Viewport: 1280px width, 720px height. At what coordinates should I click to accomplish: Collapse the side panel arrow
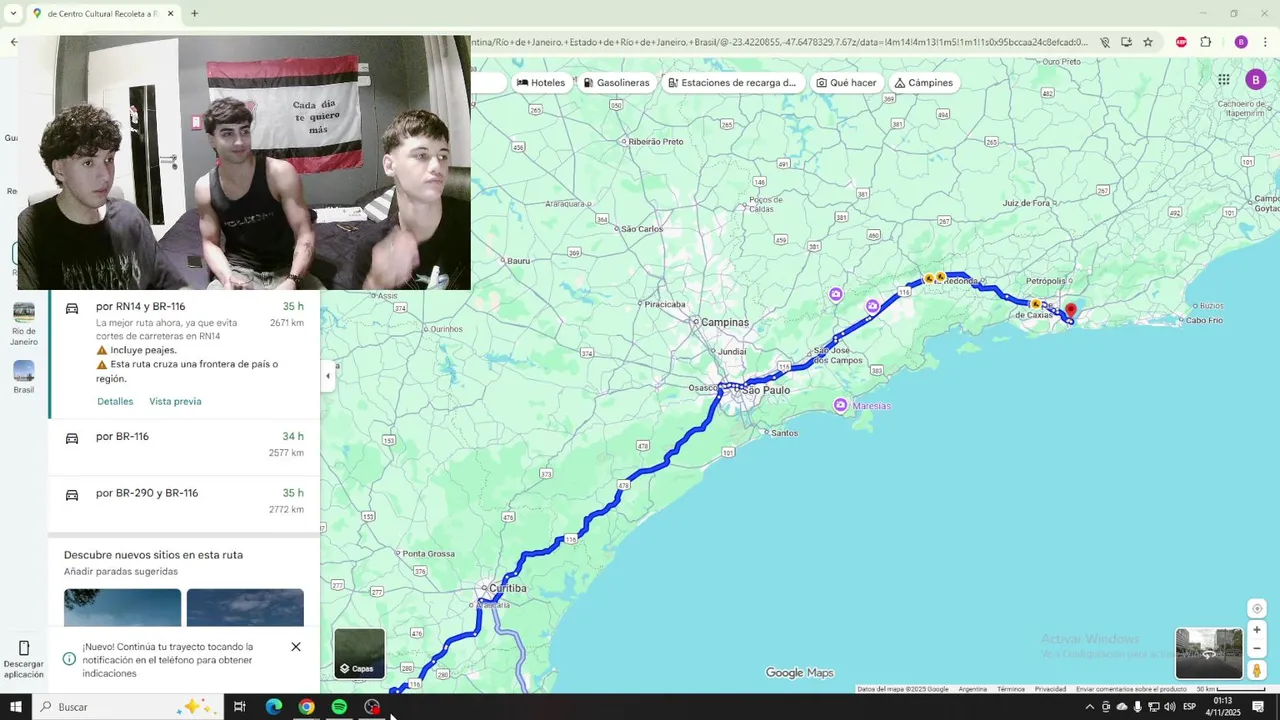click(x=328, y=376)
